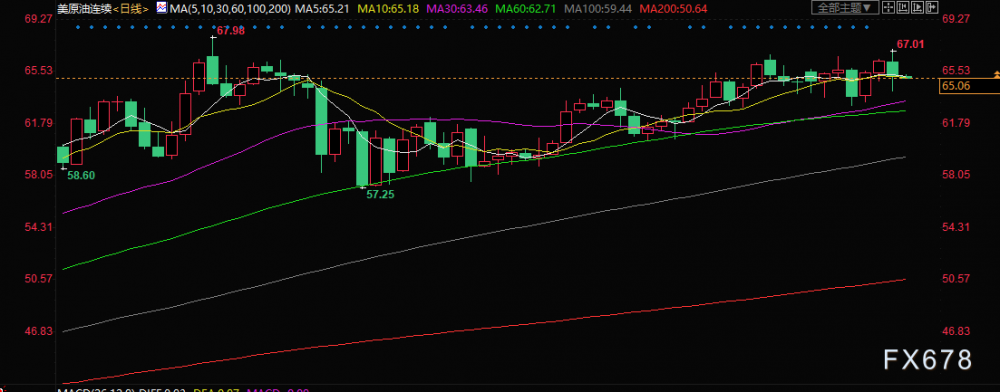Select the white MA5:65.21 line label
The width and height of the screenshot is (1000, 392).
(x=321, y=9)
